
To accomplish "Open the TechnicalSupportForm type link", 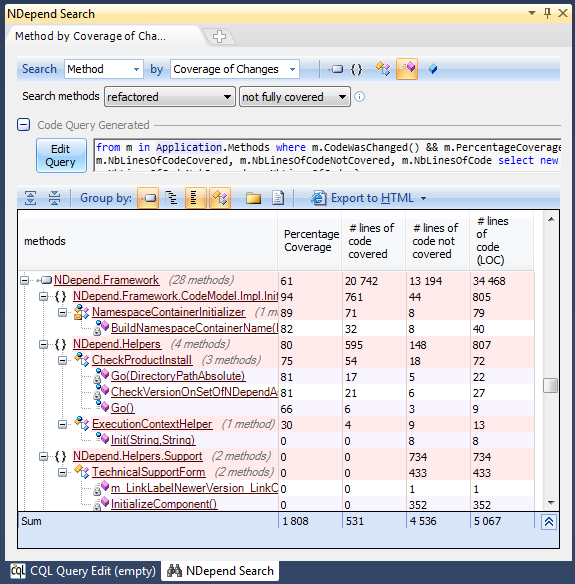I will [149, 472].
